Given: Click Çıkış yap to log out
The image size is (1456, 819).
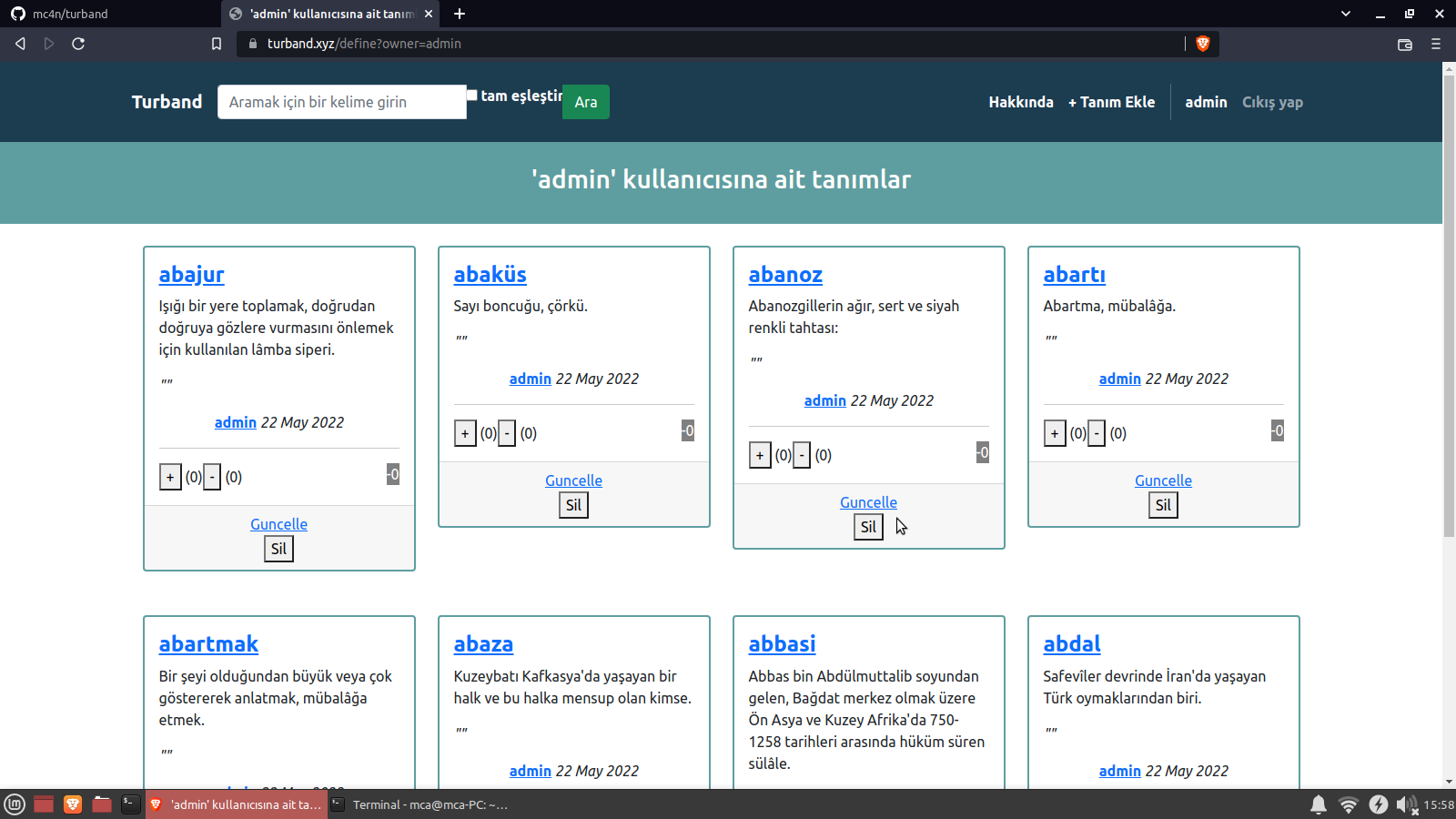Looking at the screenshot, I should coord(1272,102).
